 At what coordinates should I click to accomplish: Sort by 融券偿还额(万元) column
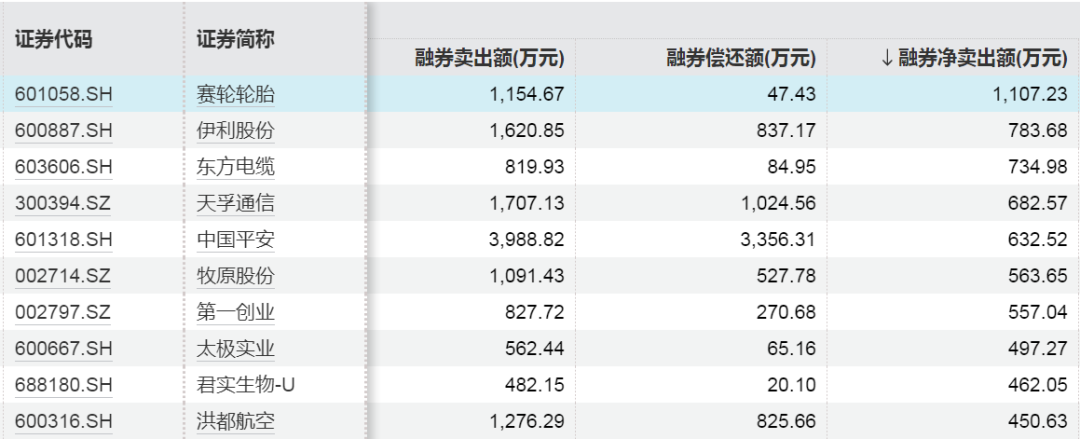[742, 59]
